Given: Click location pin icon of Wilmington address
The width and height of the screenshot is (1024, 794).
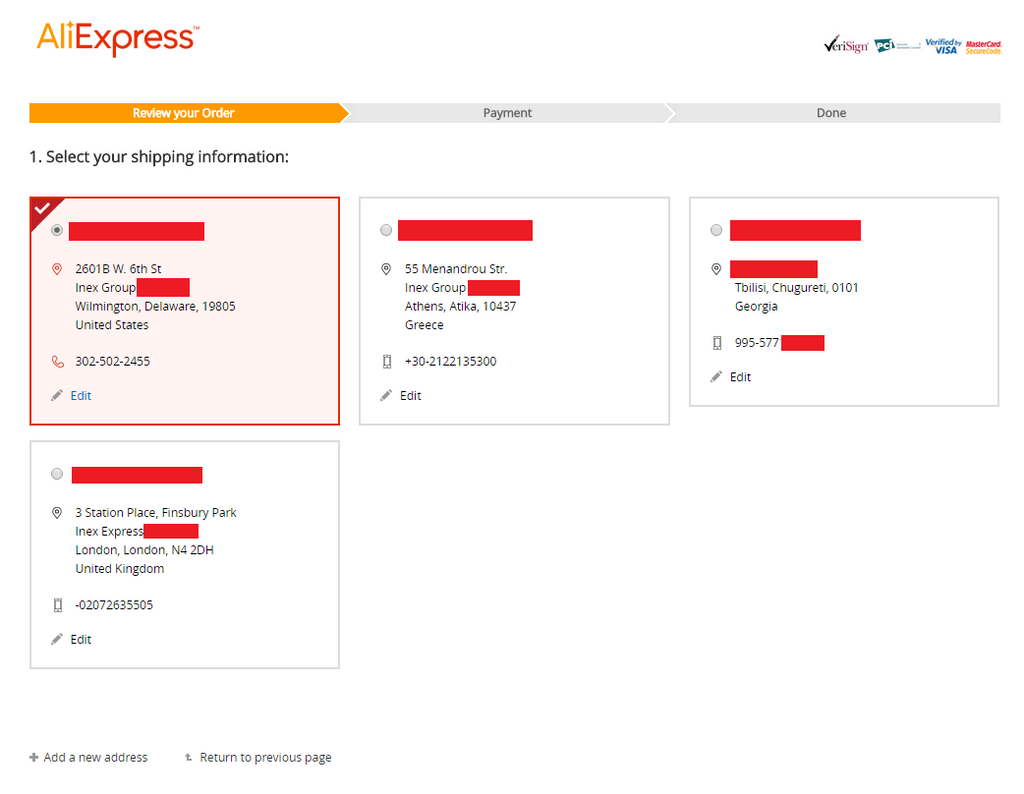Looking at the screenshot, I should [x=57, y=269].
